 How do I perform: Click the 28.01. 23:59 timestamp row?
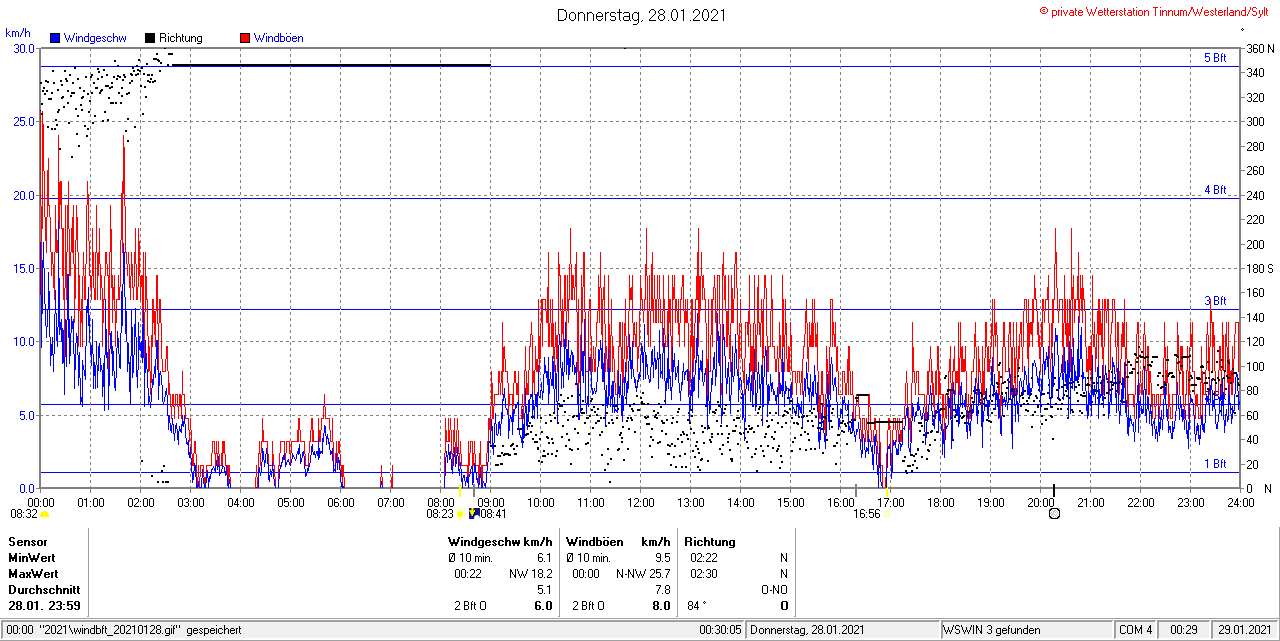point(45,606)
